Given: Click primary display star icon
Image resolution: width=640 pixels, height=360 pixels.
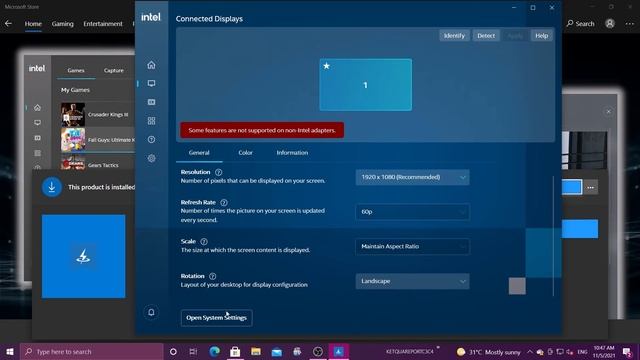Looking at the screenshot, I should click(x=327, y=66).
